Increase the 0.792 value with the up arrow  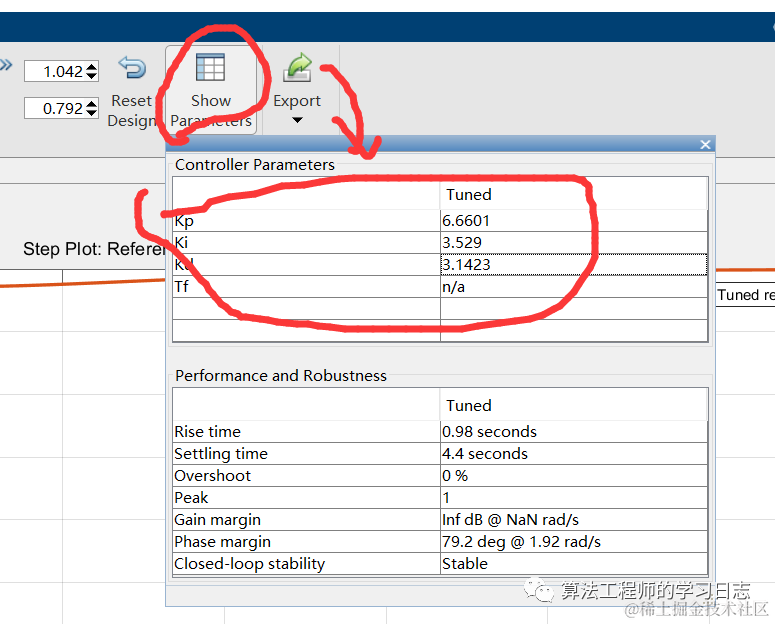tap(91, 104)
